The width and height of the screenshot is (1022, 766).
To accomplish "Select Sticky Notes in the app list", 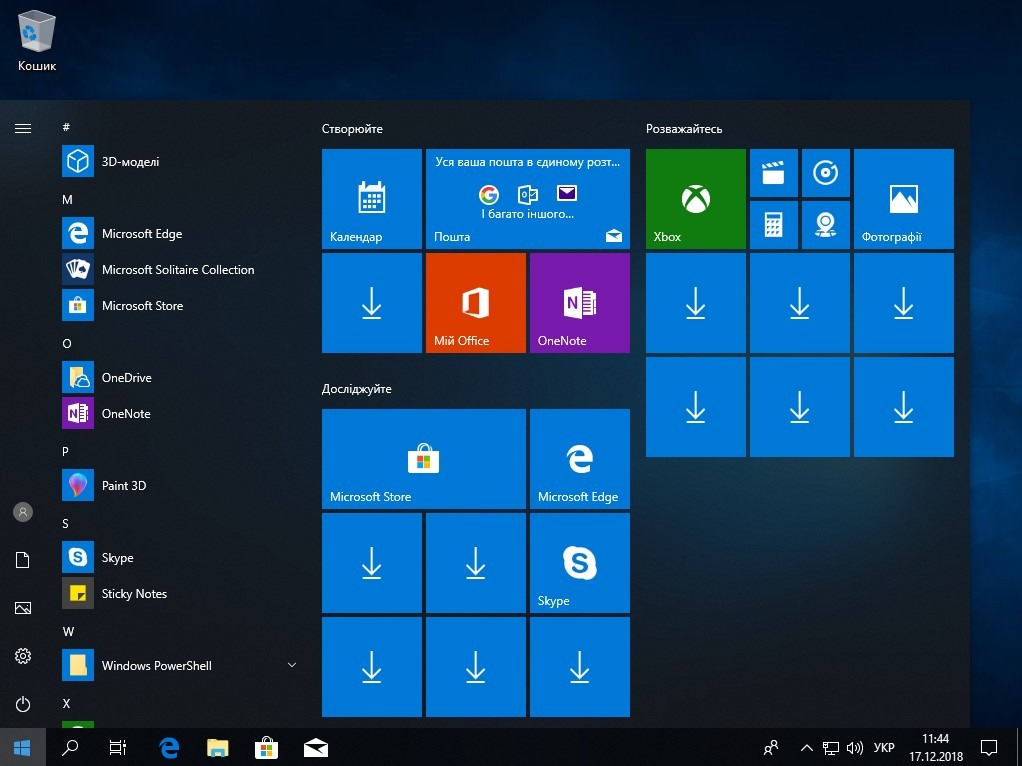I will (134, 594).
